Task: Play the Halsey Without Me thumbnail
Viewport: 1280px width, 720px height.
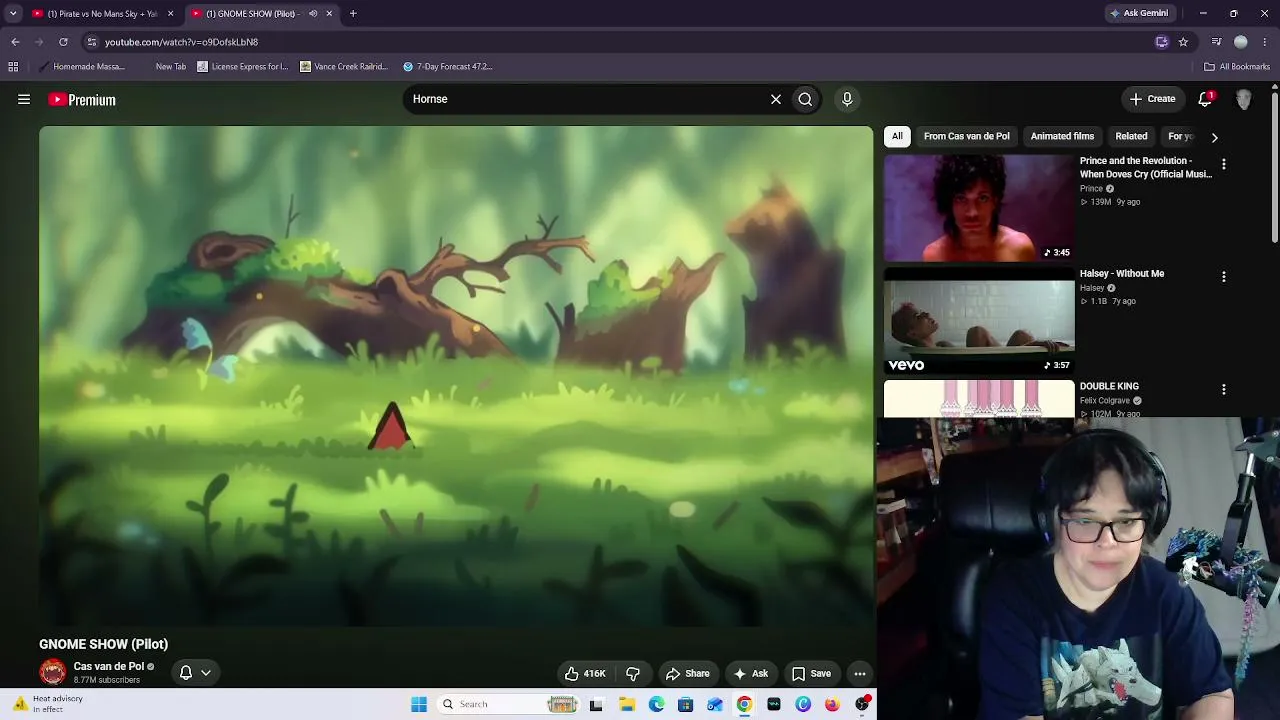Action: tap(979, 321)
